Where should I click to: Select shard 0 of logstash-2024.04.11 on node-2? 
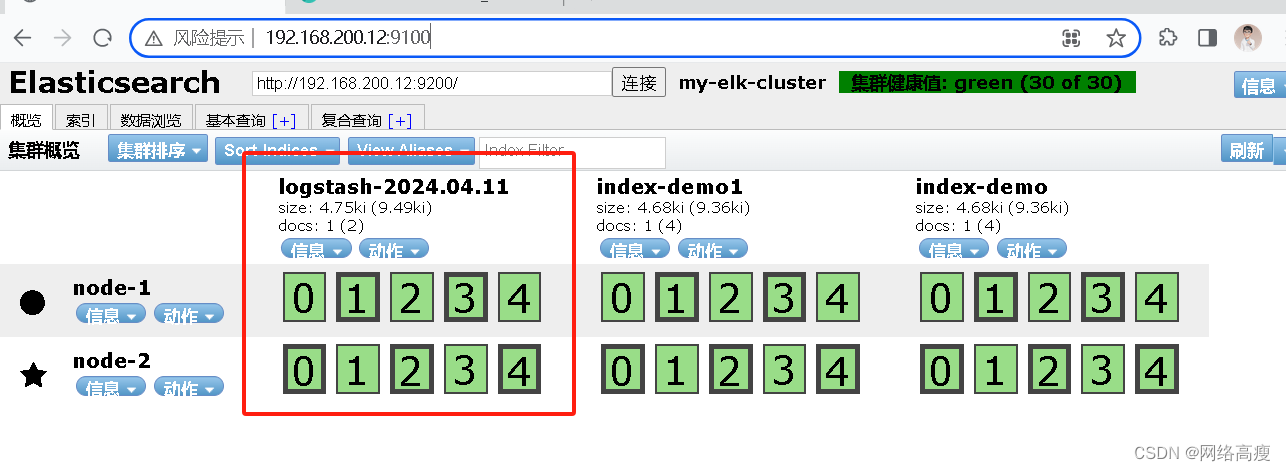pos(303,370)
